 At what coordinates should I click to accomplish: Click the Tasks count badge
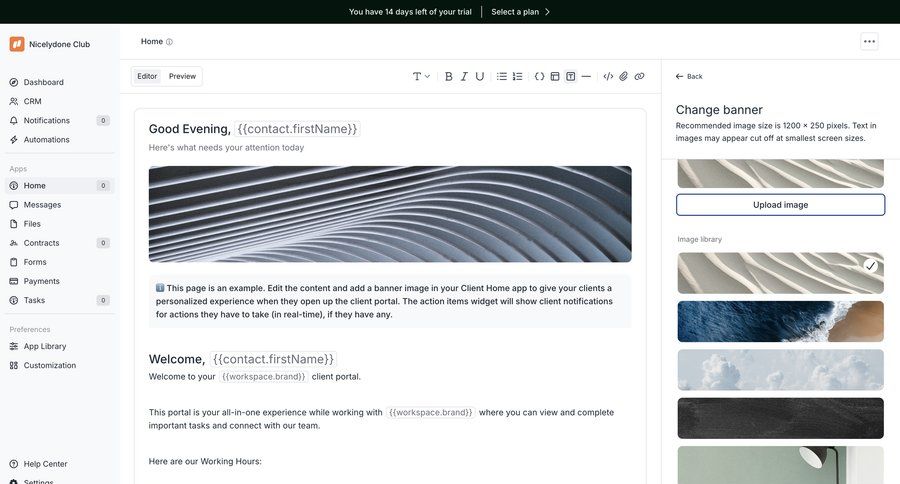(x=103, y=300)
